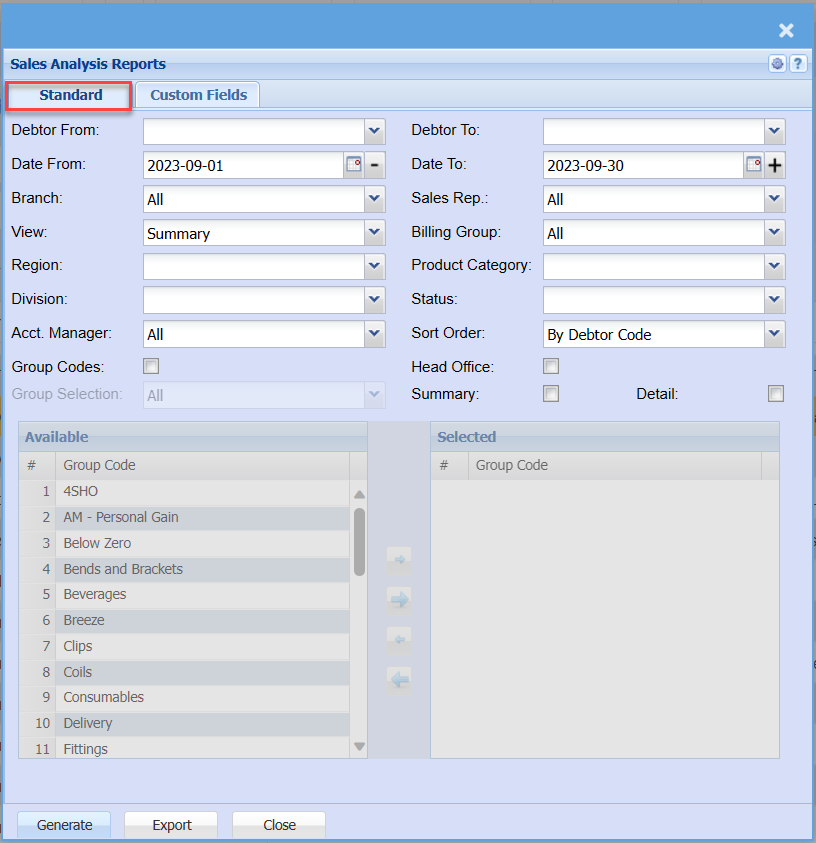Expand the Sales Rep. dropdown
This screenshot has width=816, height=843.
tap(775, 199)
